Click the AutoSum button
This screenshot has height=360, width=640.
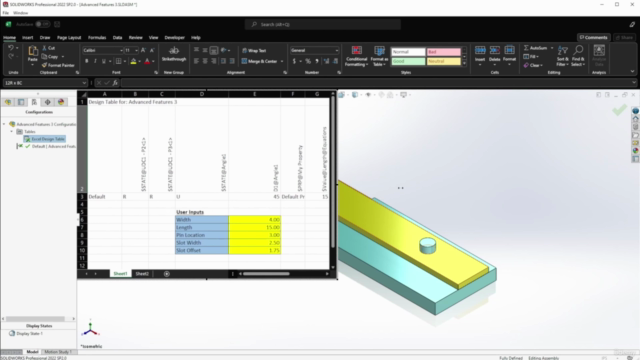[x=536, y=48]
